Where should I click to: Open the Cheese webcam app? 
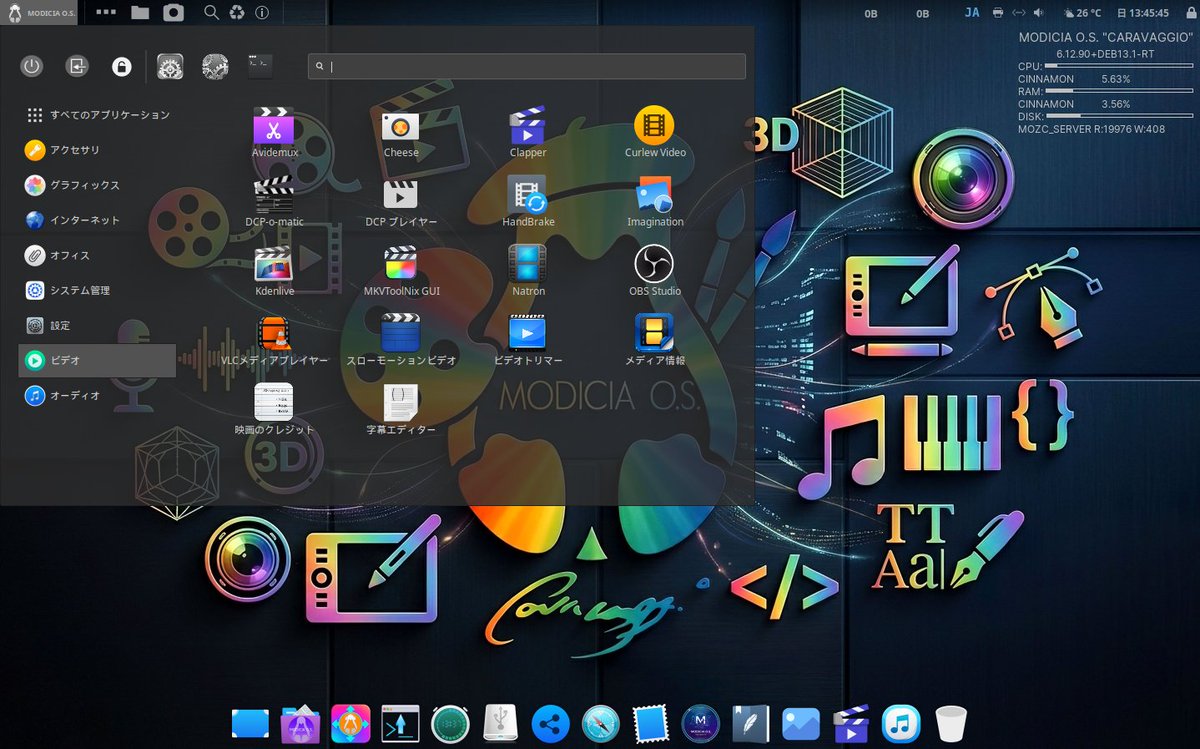(x=401, y=133)
